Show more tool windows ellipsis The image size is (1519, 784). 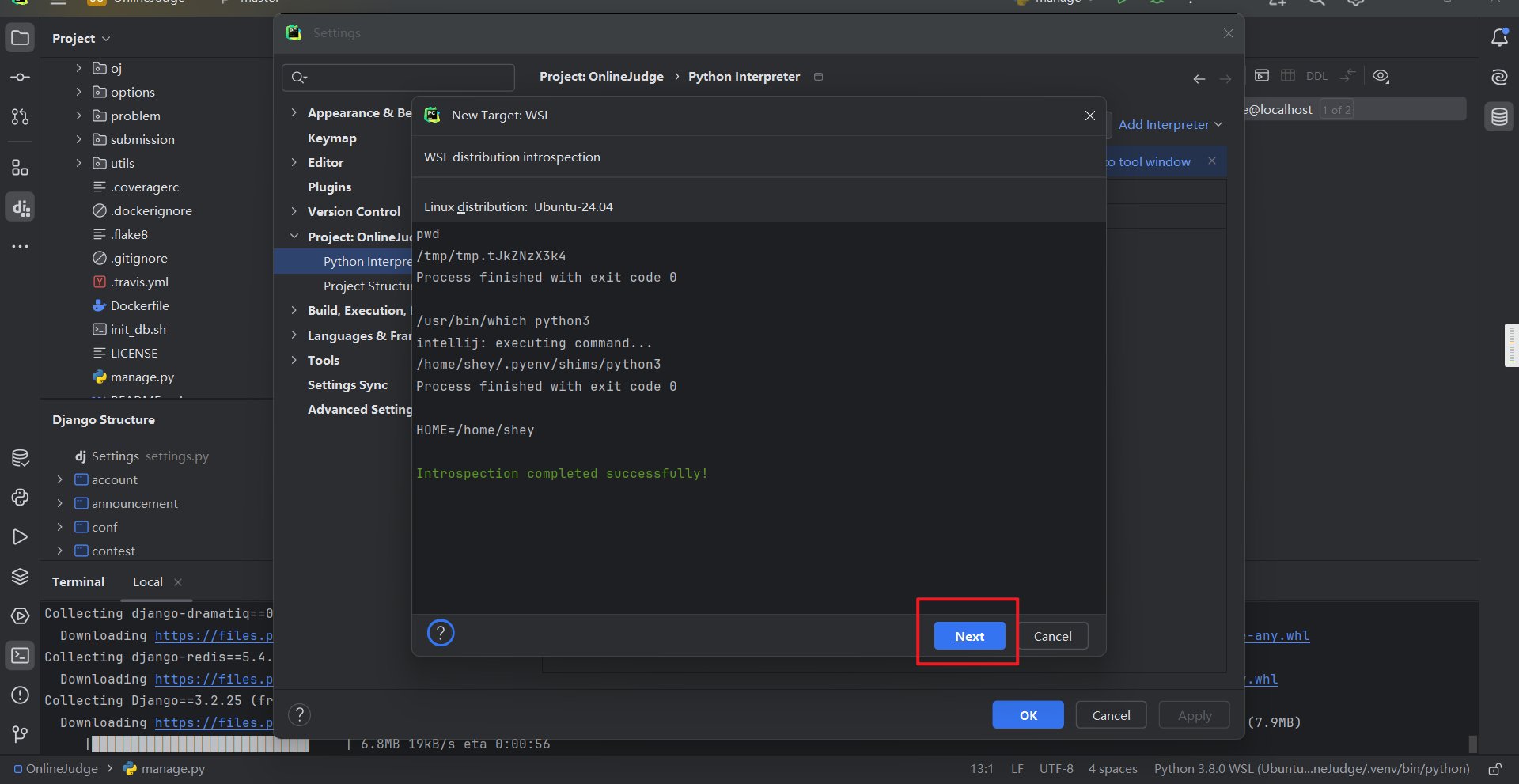coord(21,246)
